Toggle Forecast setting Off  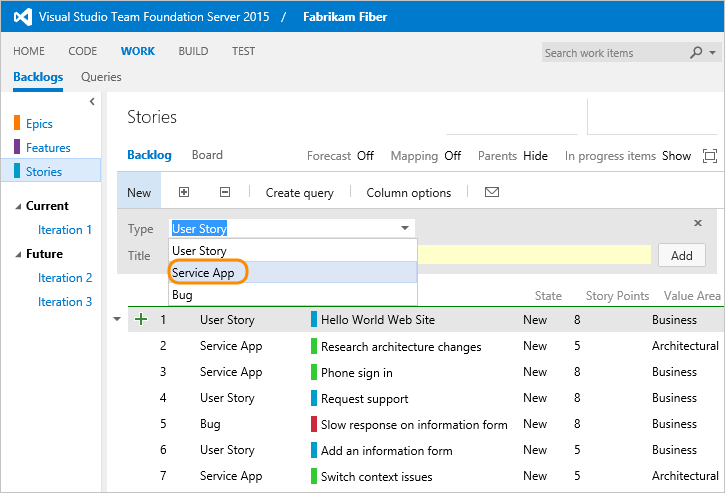365,156
